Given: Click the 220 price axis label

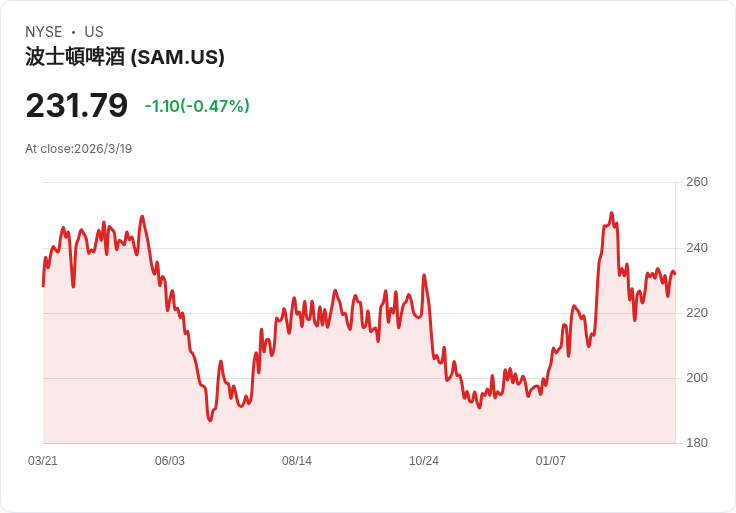Looking at the screenshot, I should 697,313.
